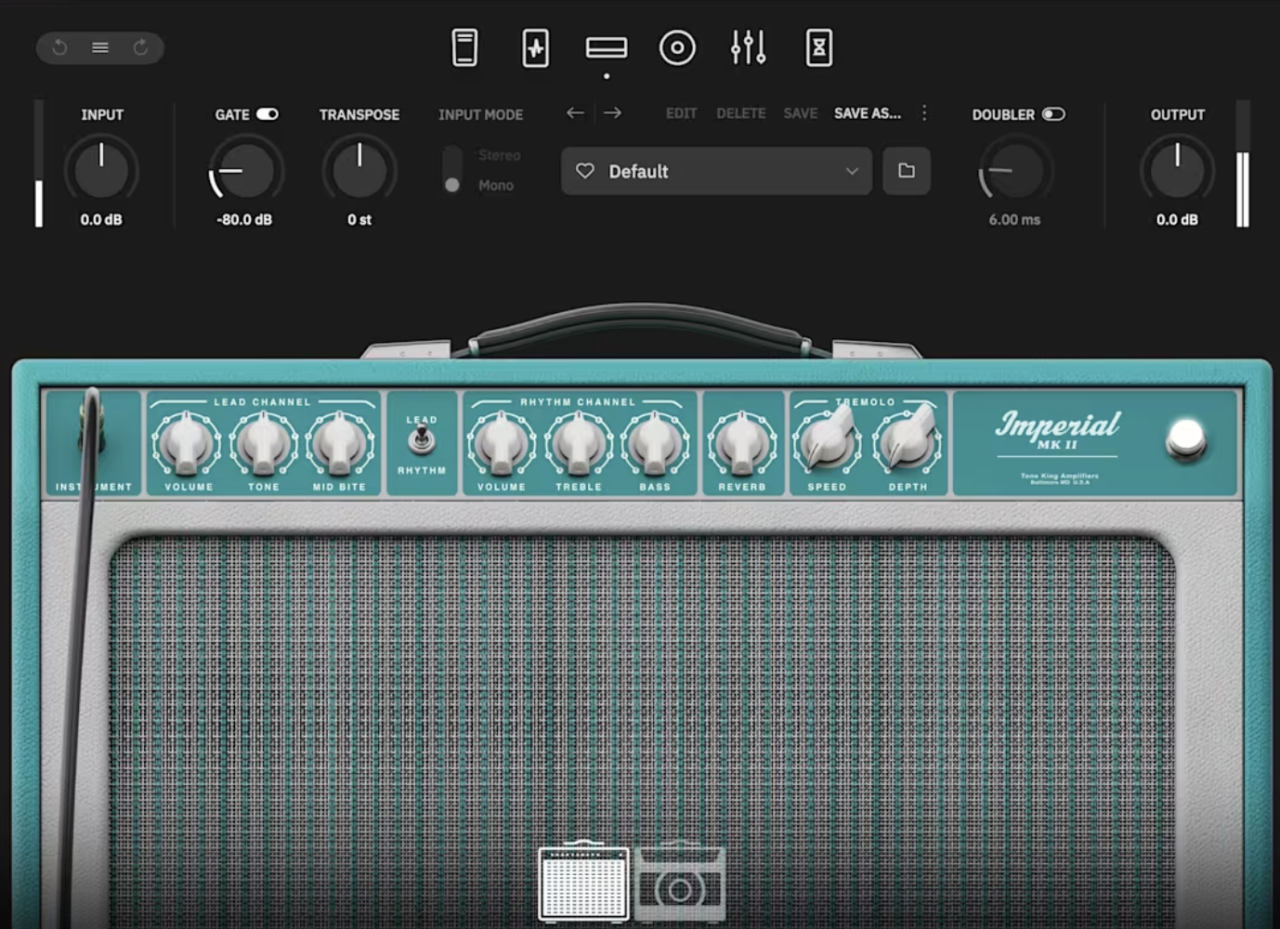Click the REVERB knob
The image size is (1280, 929).
[x=742, y=444]
